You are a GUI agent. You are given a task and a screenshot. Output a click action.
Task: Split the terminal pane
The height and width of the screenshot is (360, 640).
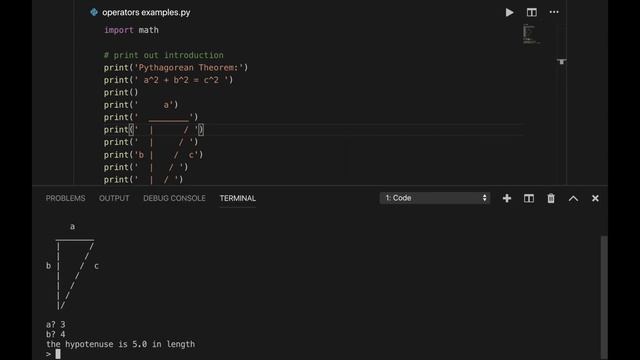(529, 198)
